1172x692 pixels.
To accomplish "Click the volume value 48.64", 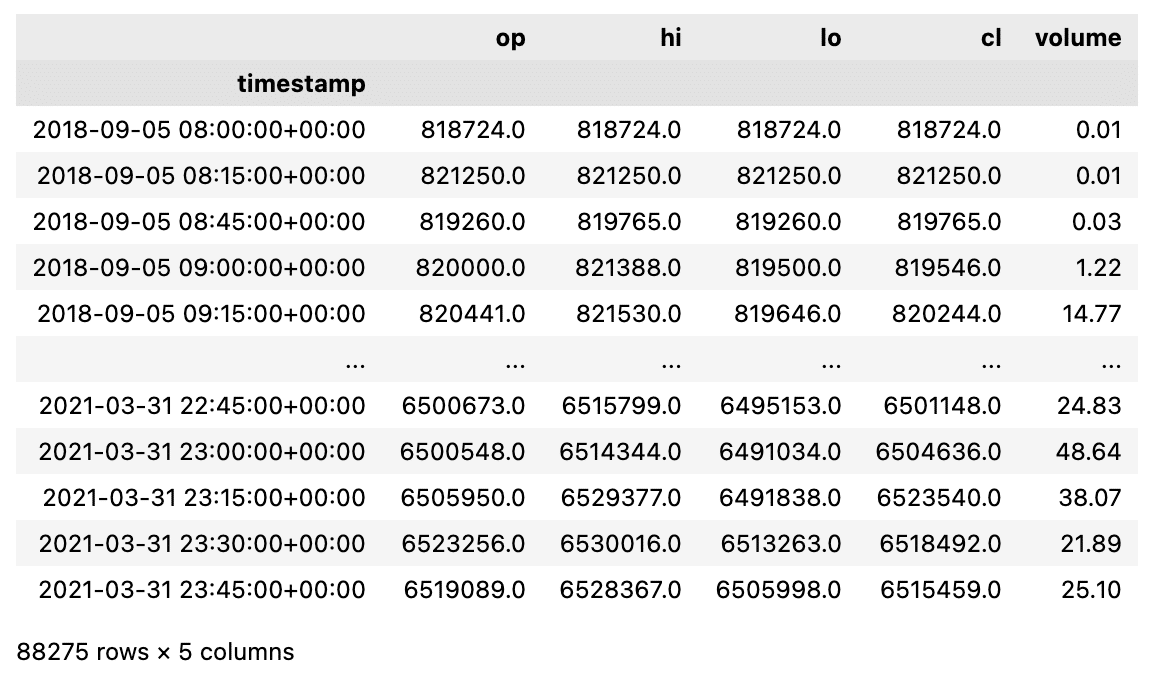I will (x=1089, y=451).
